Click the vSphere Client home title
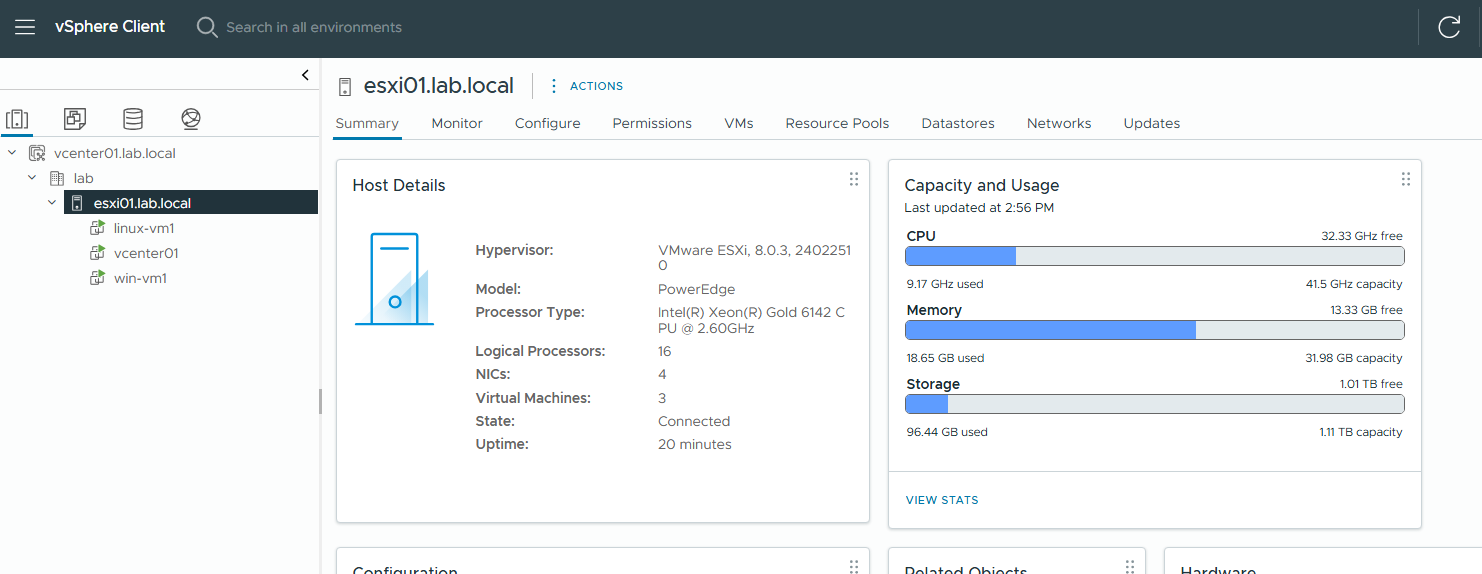 [x=110, y=27]
